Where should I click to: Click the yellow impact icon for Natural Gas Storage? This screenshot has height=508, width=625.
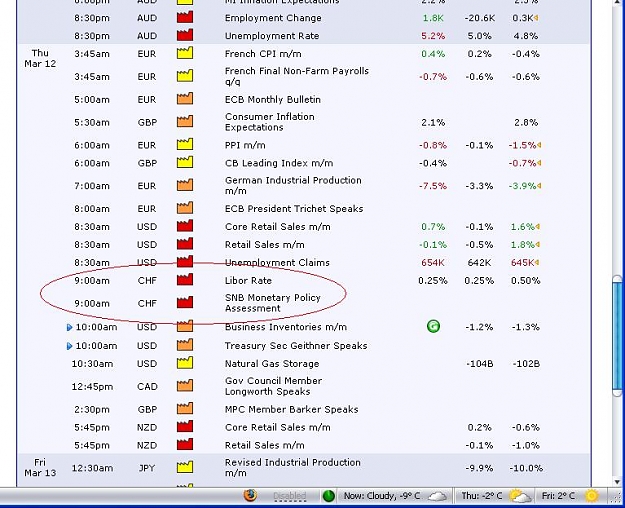click(185, 363)
